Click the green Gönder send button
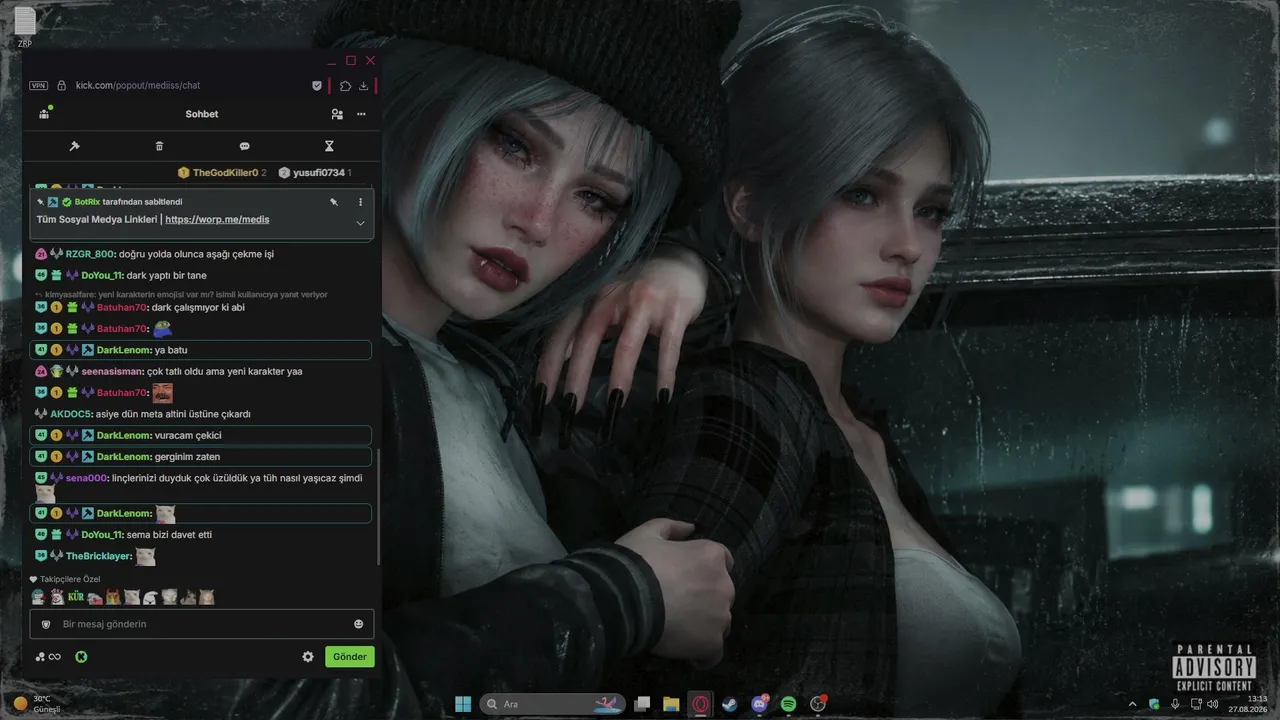This screenshot has width=1280, height=720. [x=350, y=657]
